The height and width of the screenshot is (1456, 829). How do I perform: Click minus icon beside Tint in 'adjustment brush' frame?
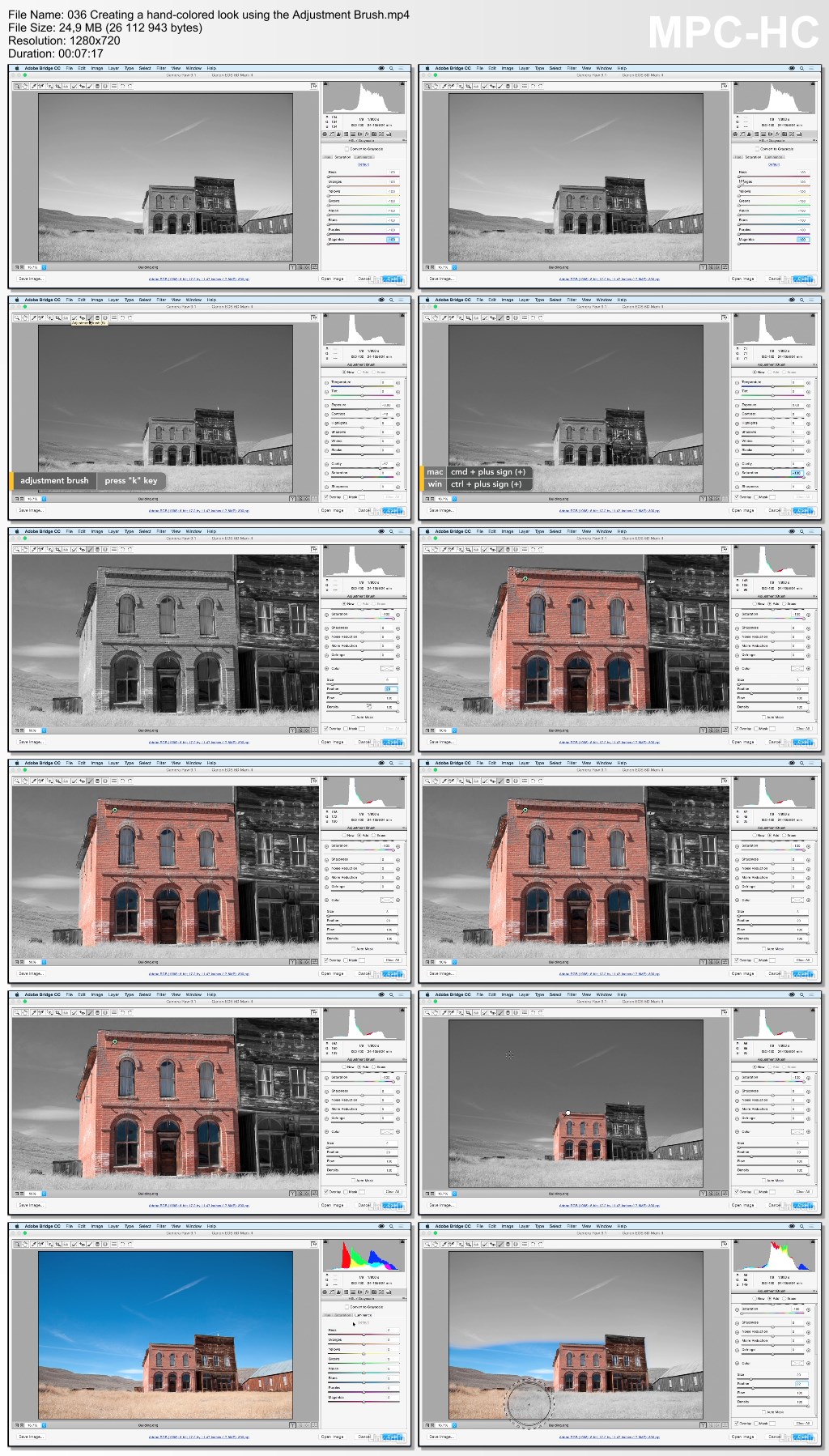click(326, 392)
